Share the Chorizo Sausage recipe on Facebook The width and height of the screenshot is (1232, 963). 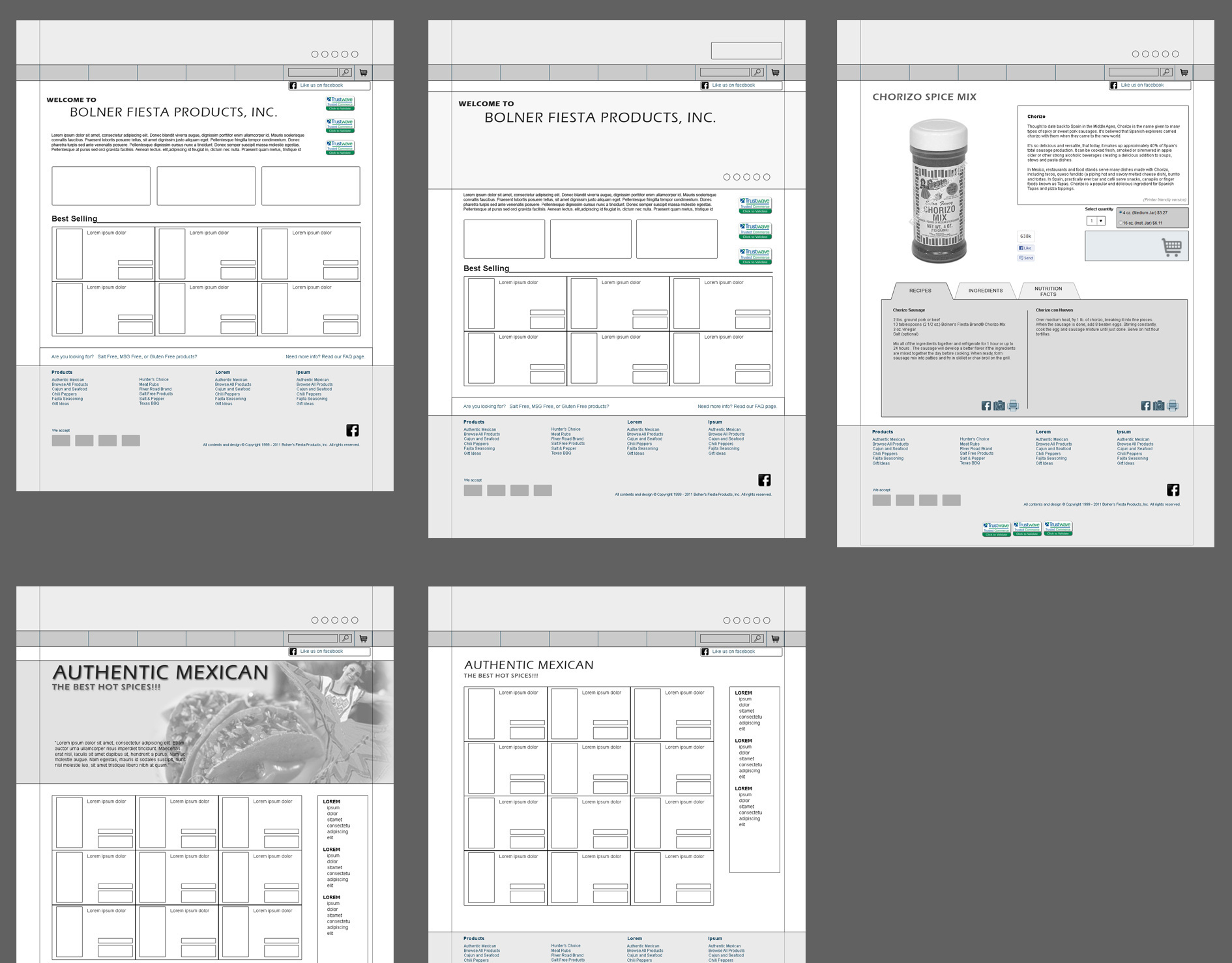point(986,406)
